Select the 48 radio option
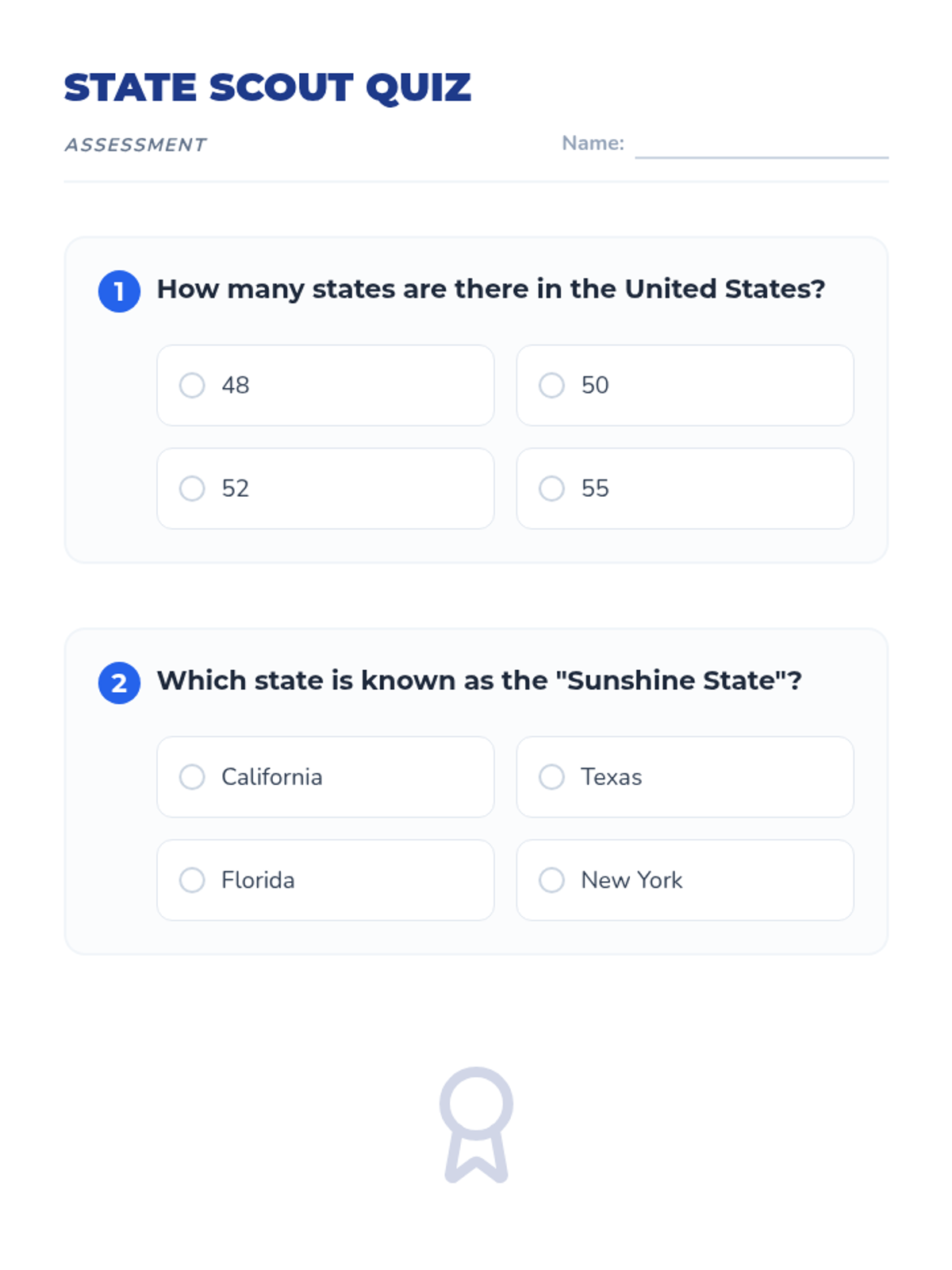This screenshot has width=952, height=1270. [325, 385]
